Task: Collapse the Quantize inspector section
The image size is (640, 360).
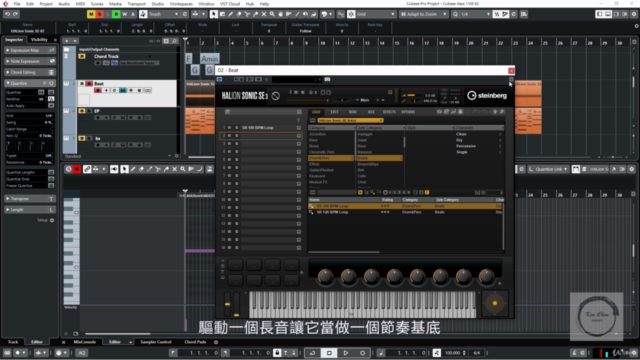Action: 29,83
